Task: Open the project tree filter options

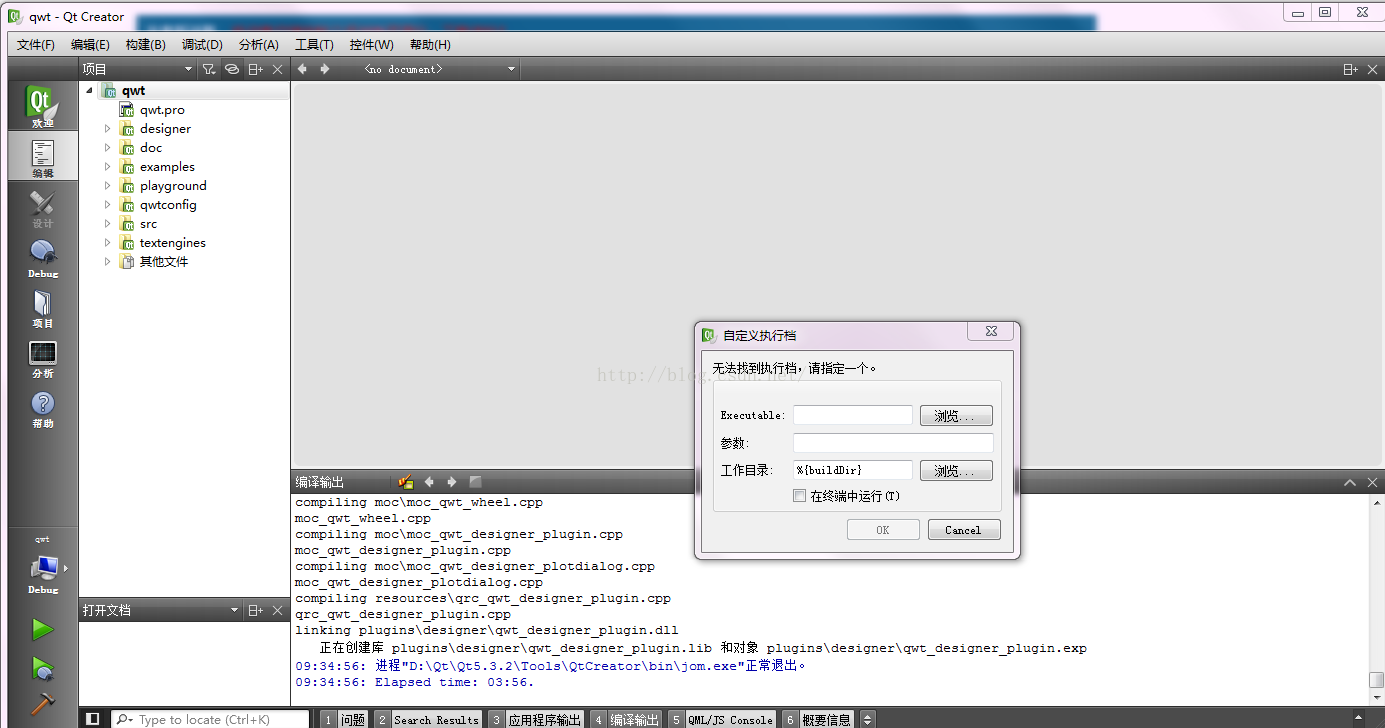Action: [208, 69]
